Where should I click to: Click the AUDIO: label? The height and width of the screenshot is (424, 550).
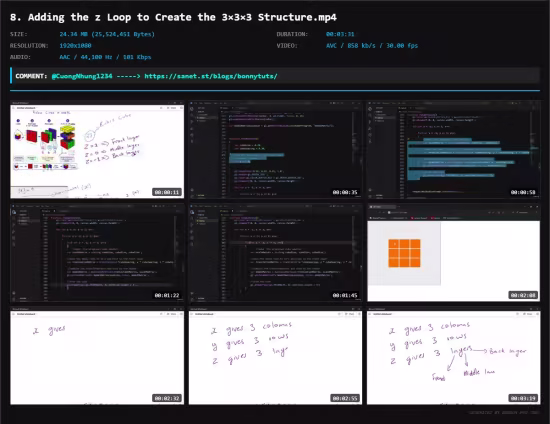coord(20,57)
